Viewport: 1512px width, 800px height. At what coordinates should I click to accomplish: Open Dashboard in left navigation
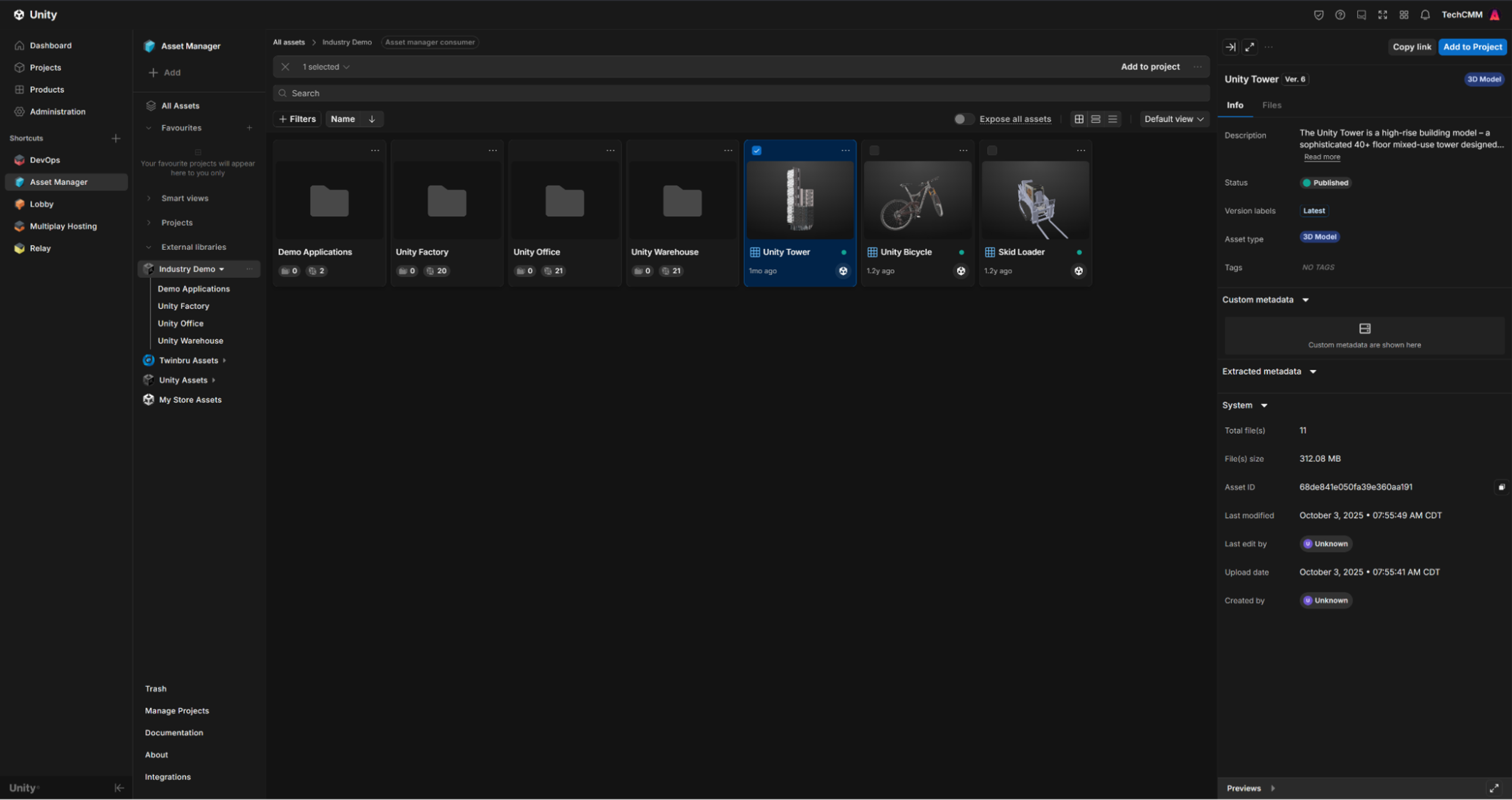point(50,46)
